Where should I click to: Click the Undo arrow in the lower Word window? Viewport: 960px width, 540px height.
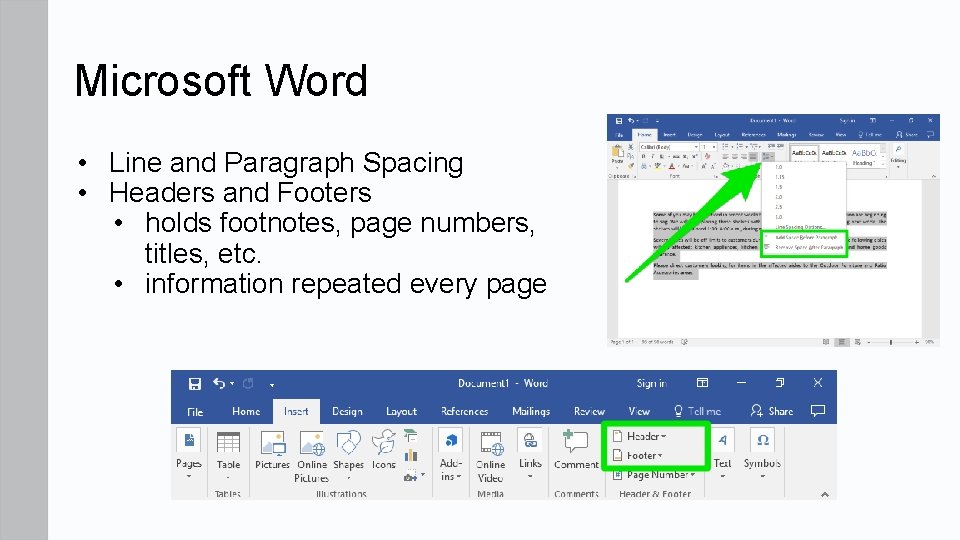click(x=219, y=383)
